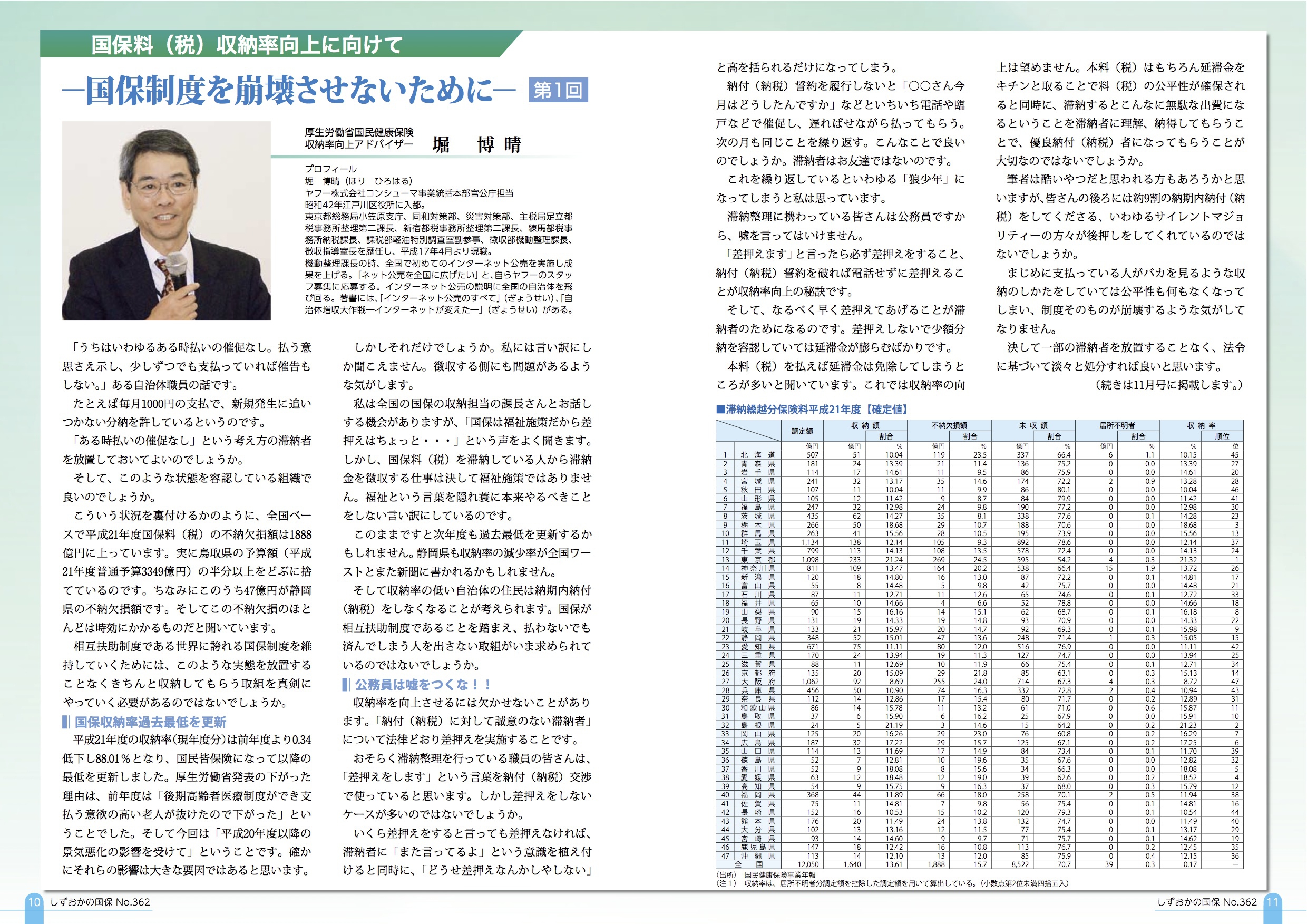
Task: Click the '和歌山県' row name
Action: [x=758, y=708]
